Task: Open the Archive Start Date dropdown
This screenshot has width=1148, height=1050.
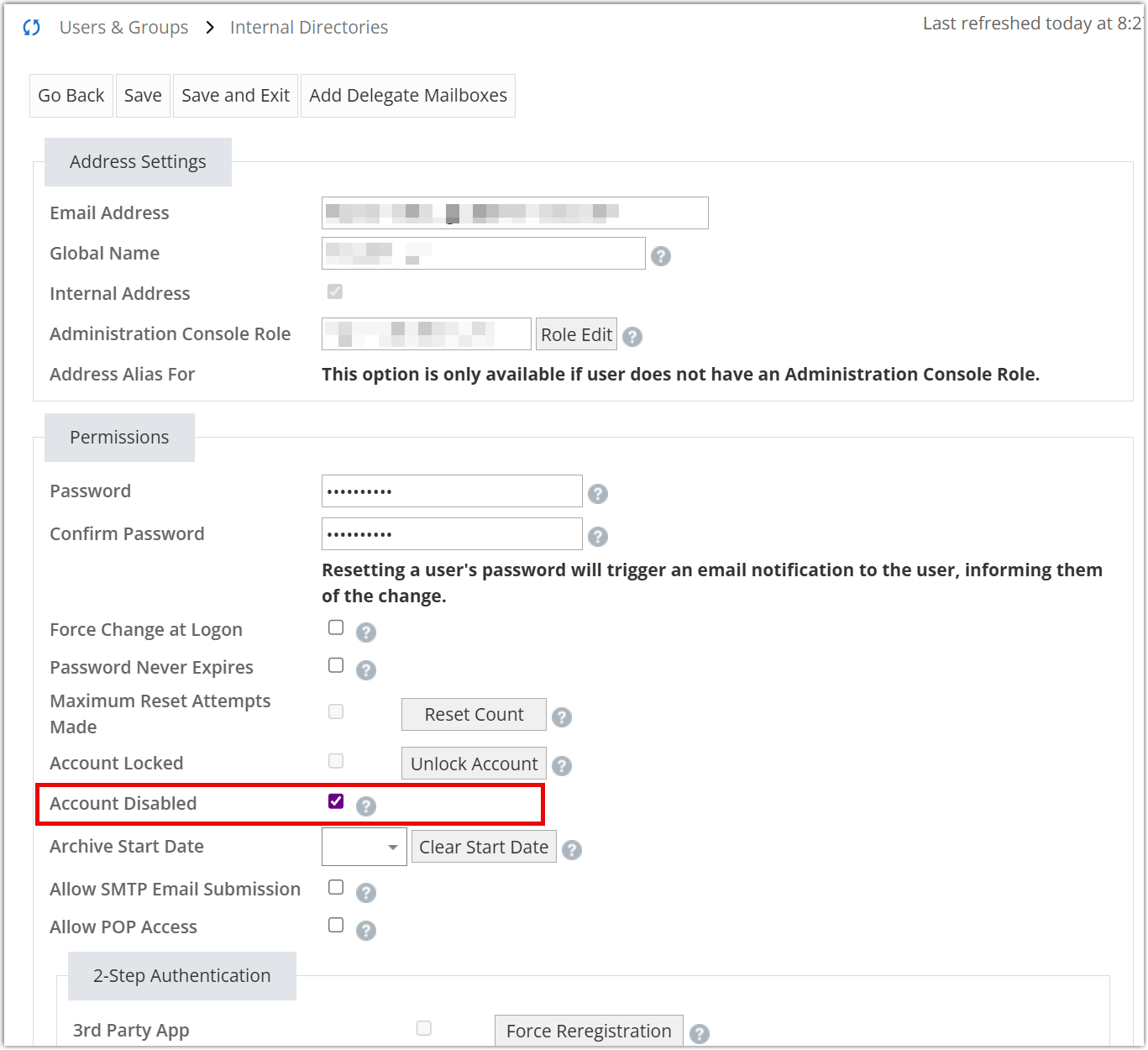Action: point(364,848)
